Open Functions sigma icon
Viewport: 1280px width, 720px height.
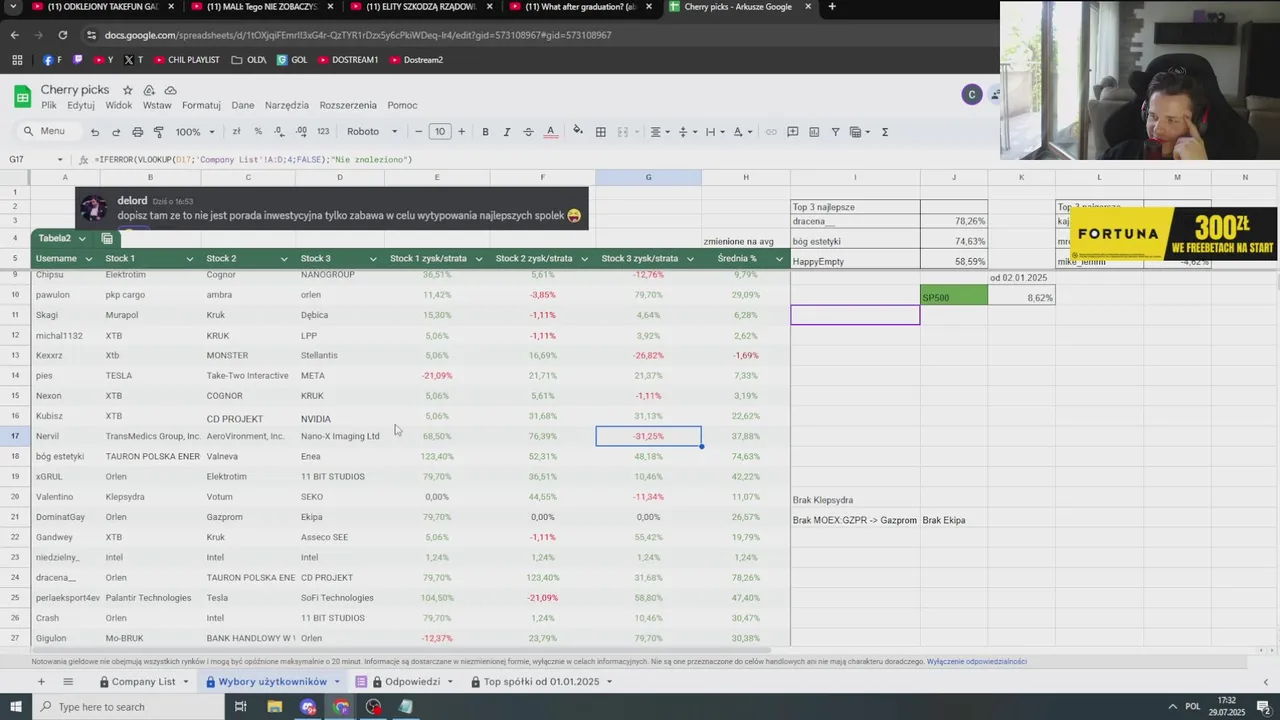pyautogui.click(x=885, y=132)
